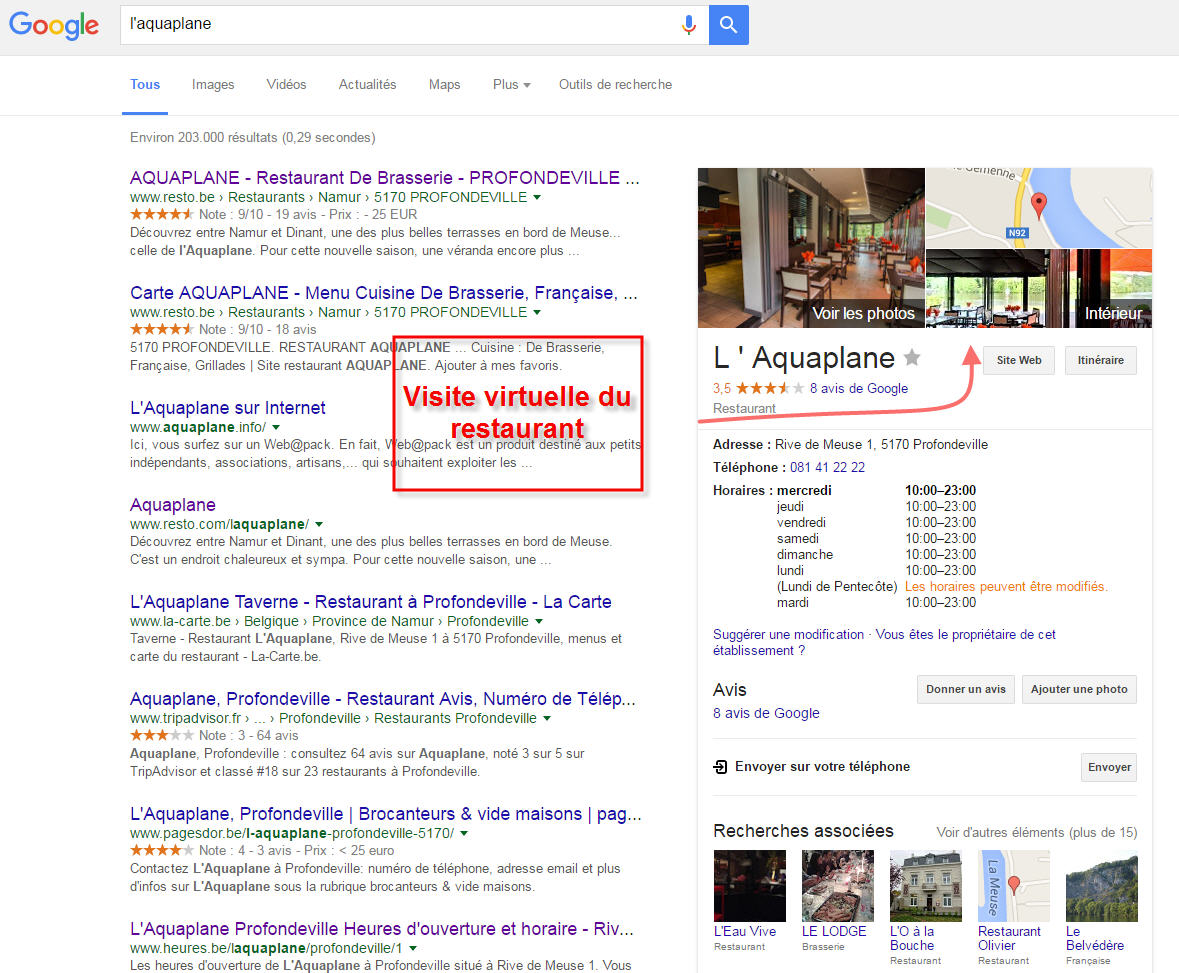1179x973 pixels.
Task: Open L'O à la Bouche thumbnail
Action: tap(926, 886)
